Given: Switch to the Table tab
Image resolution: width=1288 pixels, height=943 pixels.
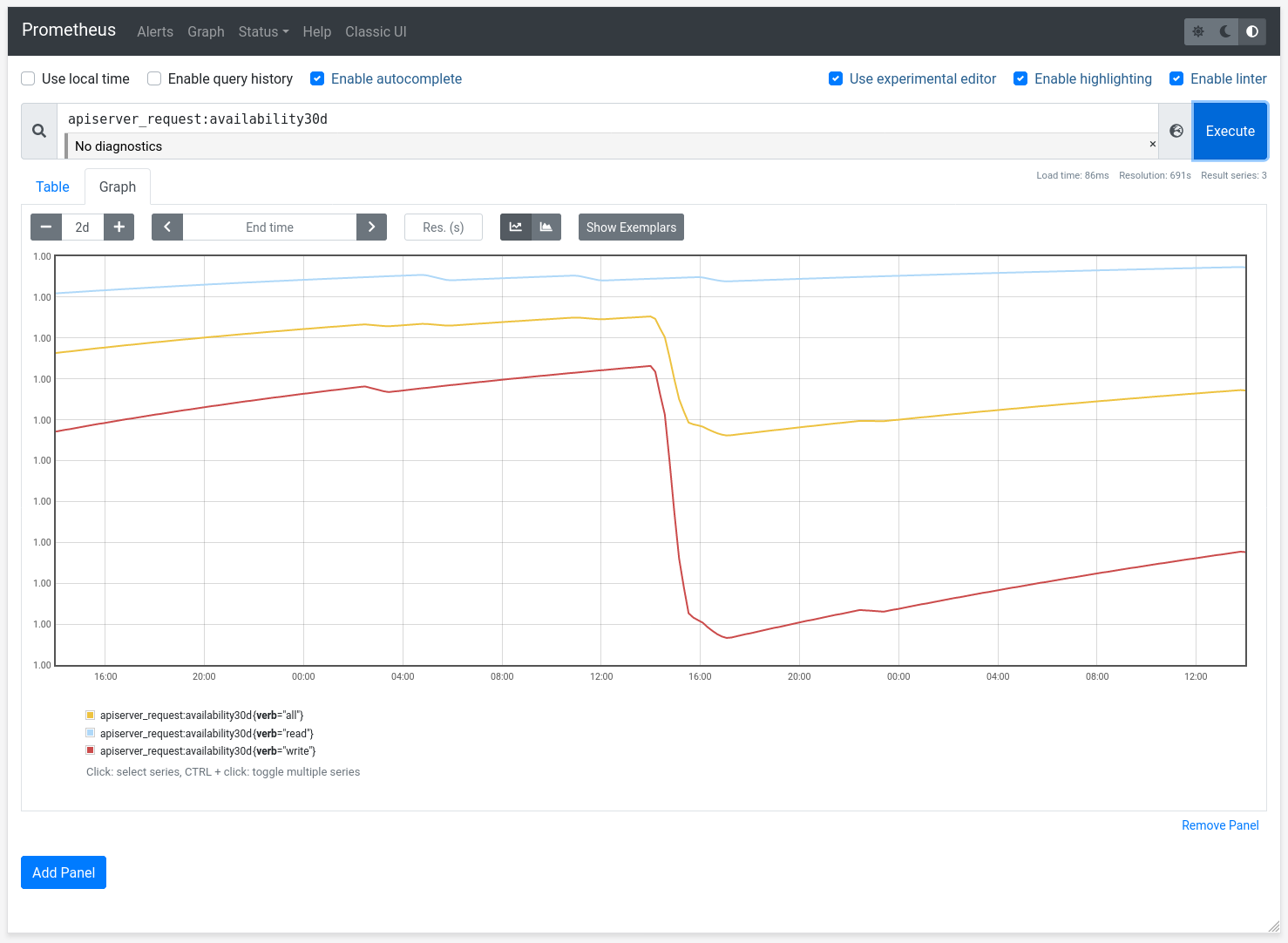Looking at the screenshot, I should [x=52, y=187].
